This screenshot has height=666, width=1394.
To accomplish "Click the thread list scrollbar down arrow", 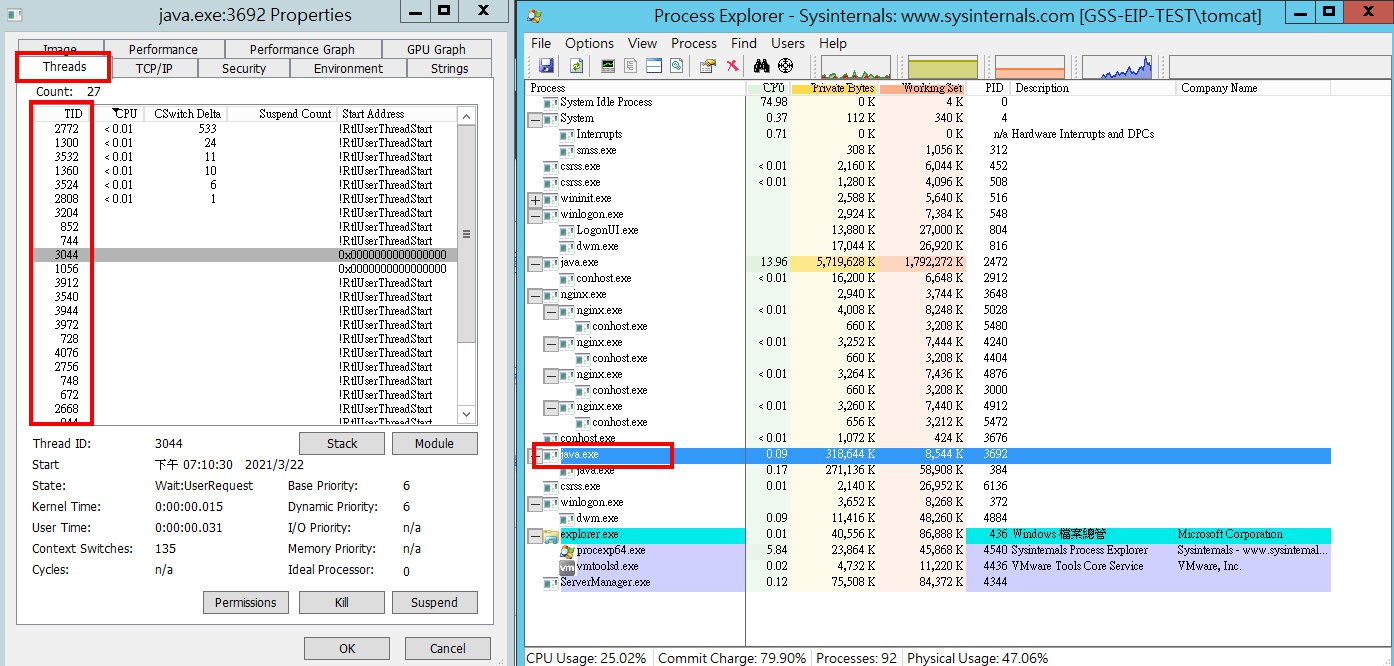I will pyautogui.click(x=466, y=414).
